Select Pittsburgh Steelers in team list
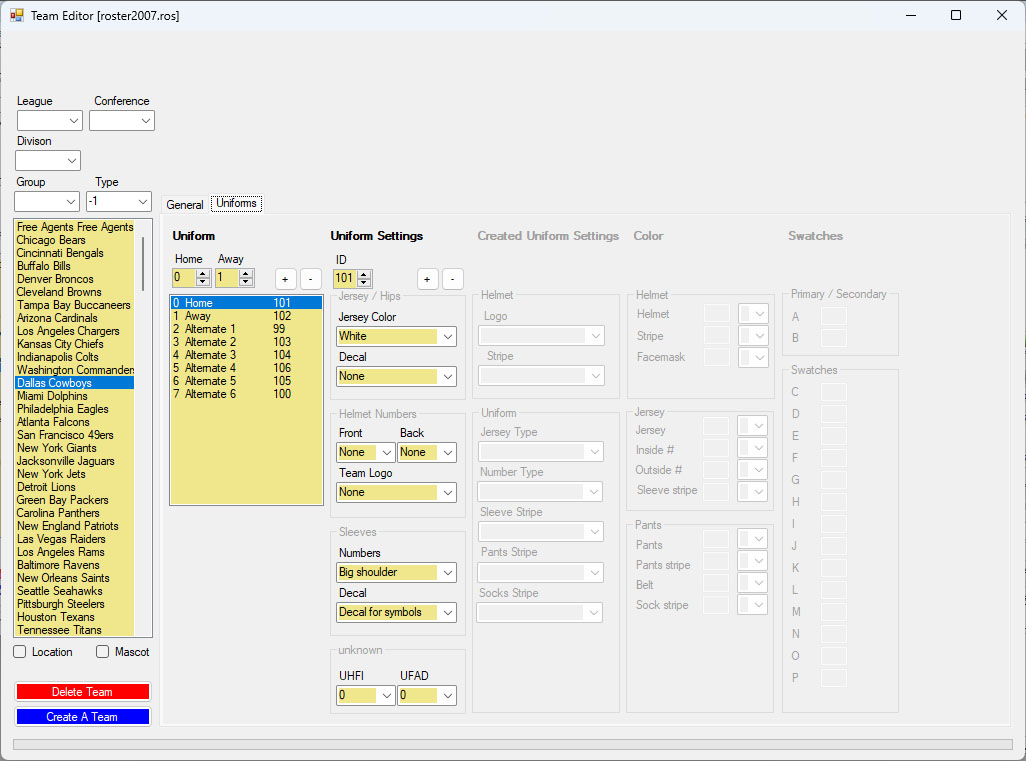The height and width of the screenshot is (761, 1026). tap(75, 604)
